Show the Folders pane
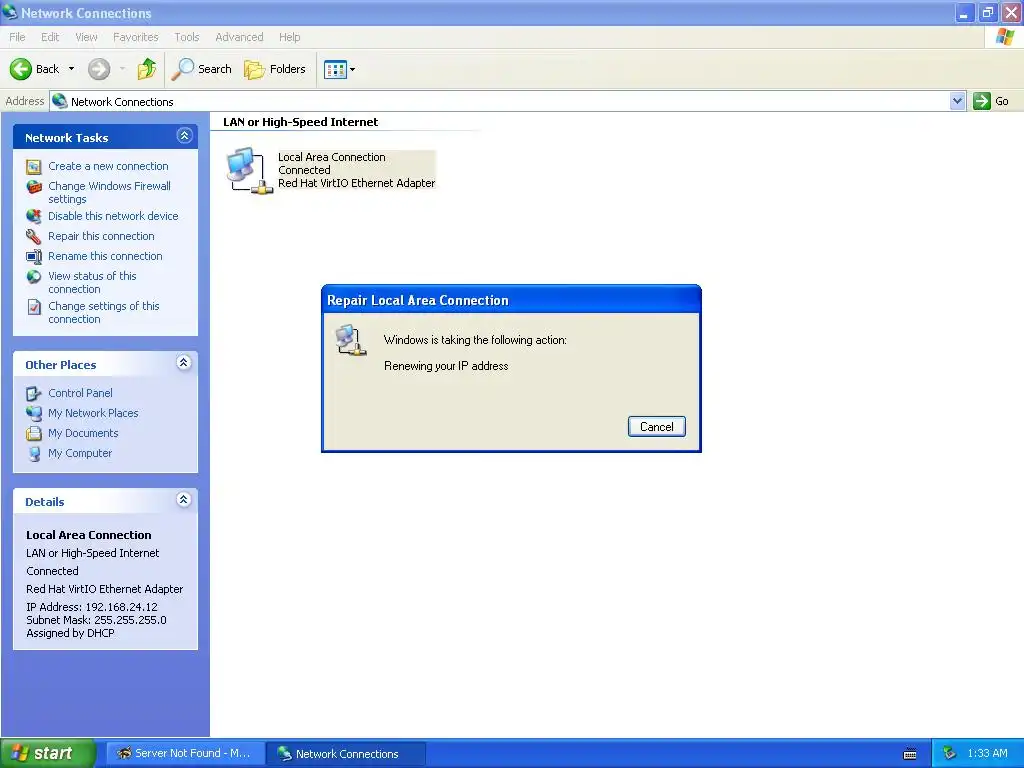This screenshot has height=768, width=1024. [274, 69]
